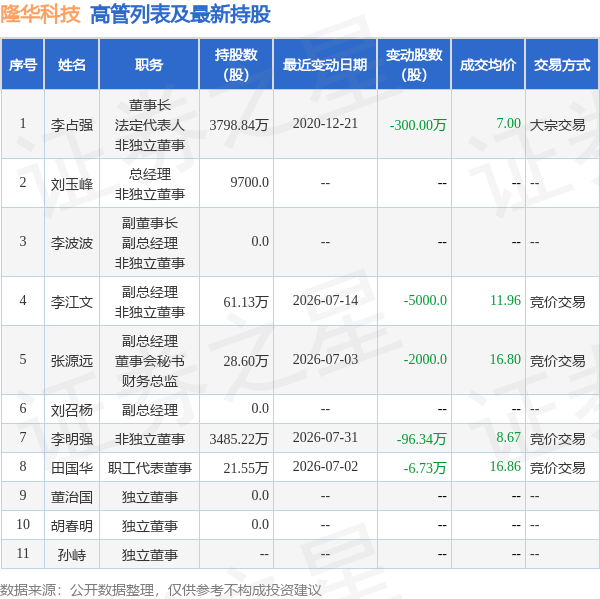
Task: Click holdings value 3798.84万
Action: [239, 125]
